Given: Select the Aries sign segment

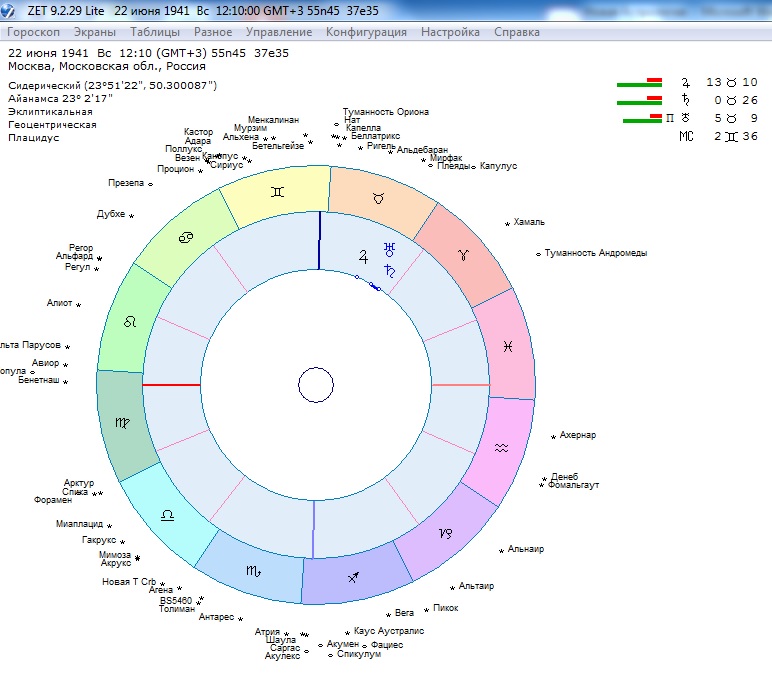Looking at the screenshot, I should pos(463,256).
